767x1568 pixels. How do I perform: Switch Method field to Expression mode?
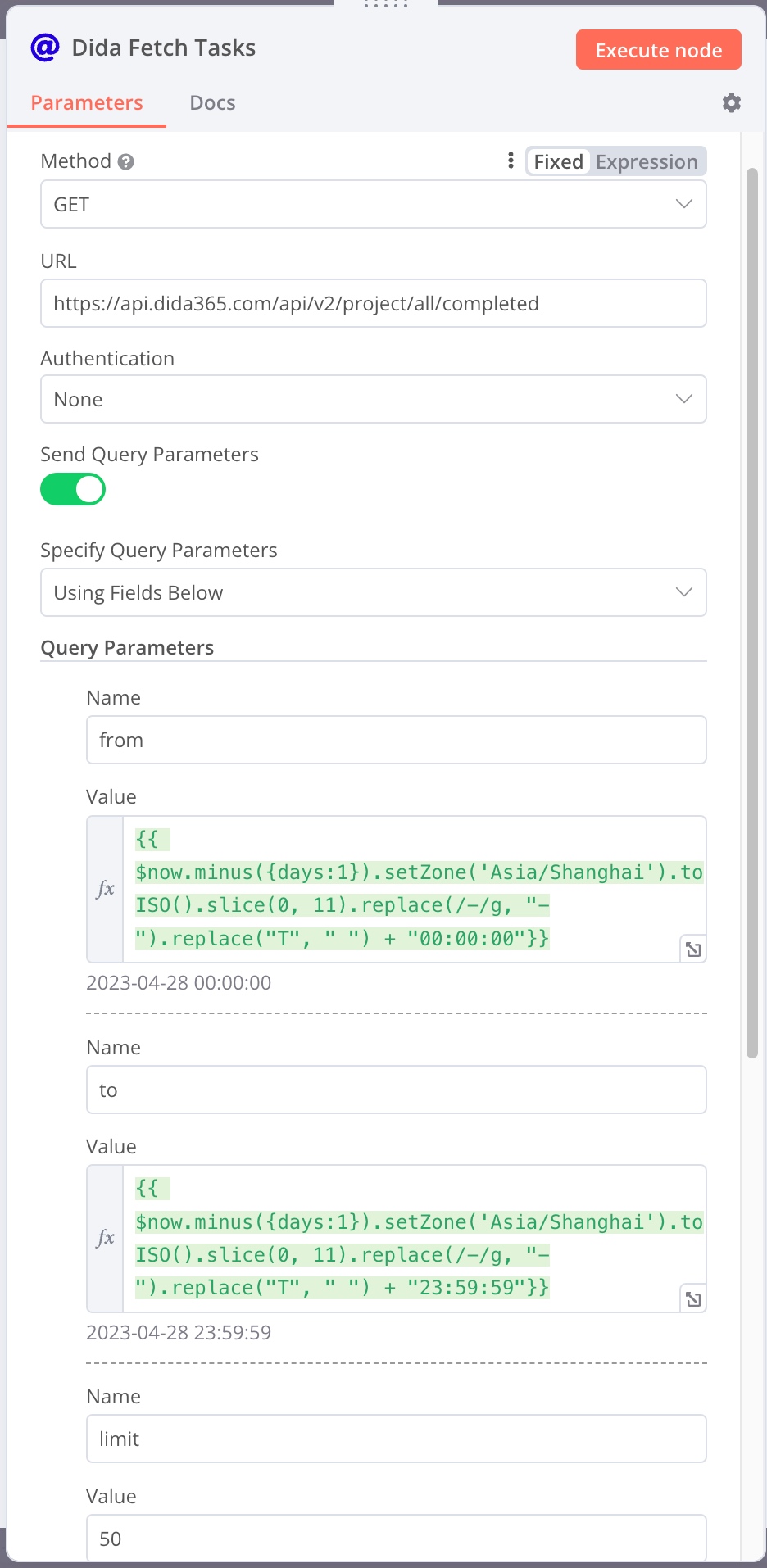(647, 162)
